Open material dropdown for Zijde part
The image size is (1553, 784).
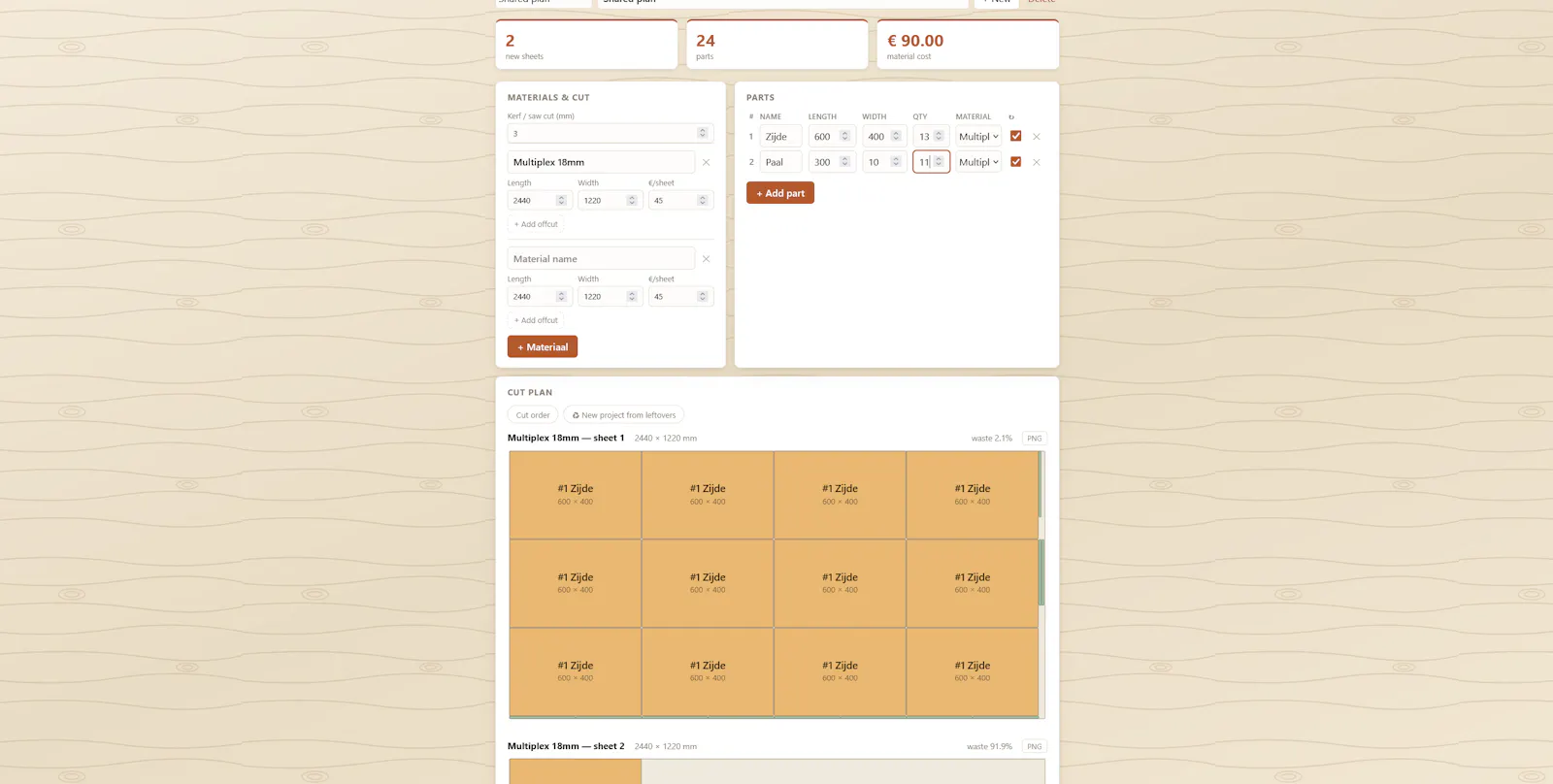[x=978, y=137]
